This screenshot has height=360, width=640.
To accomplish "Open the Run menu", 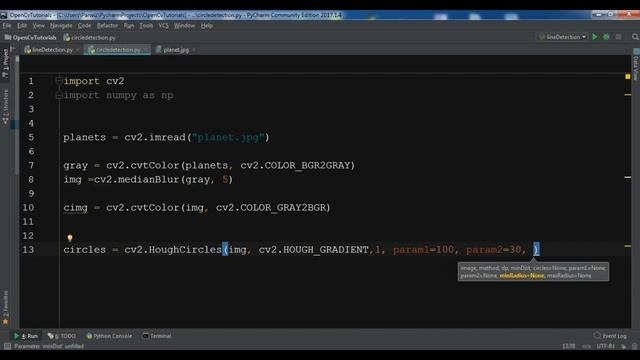I will (129, 25).
